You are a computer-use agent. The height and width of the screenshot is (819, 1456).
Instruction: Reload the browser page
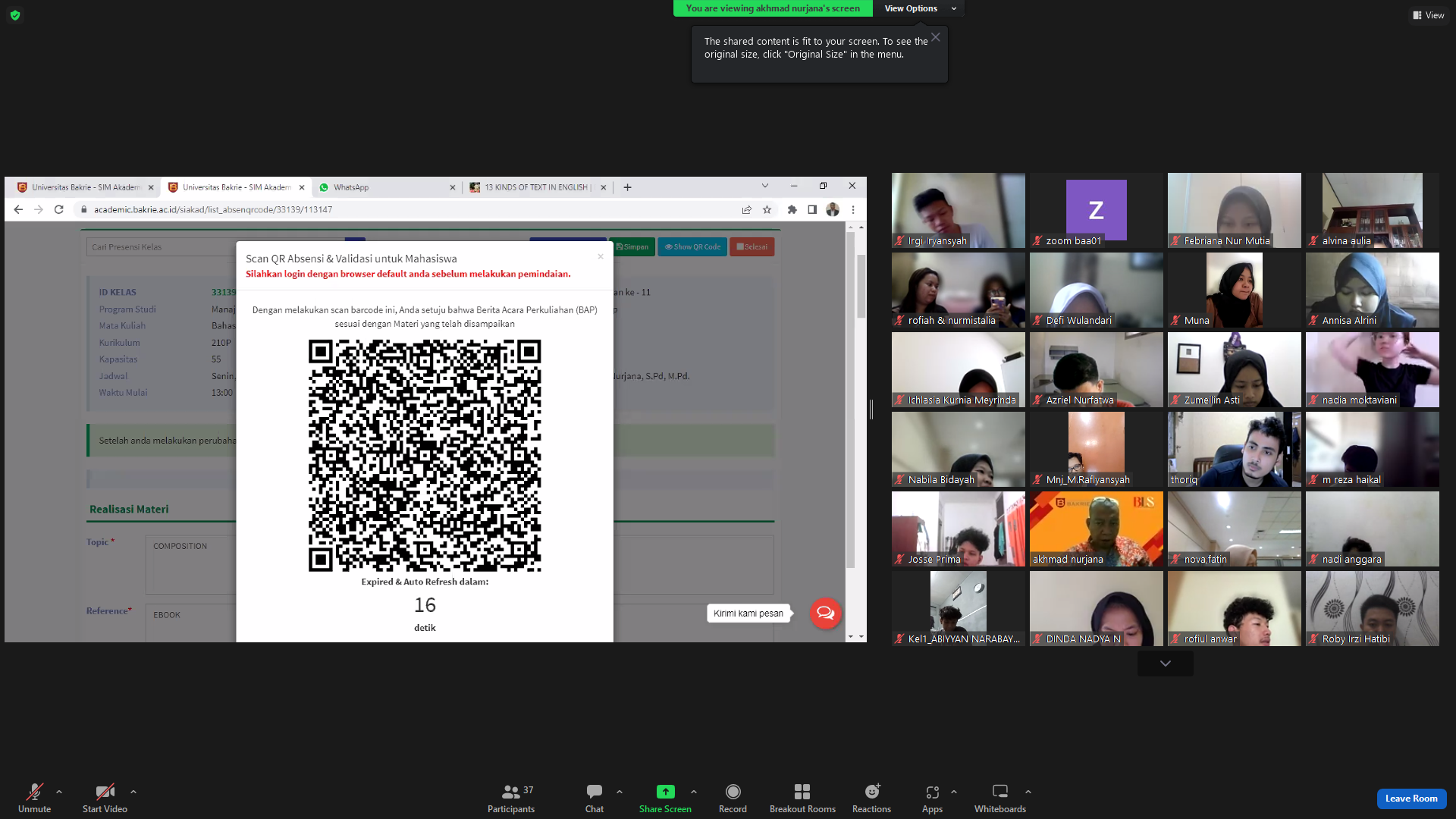[58, 209]
